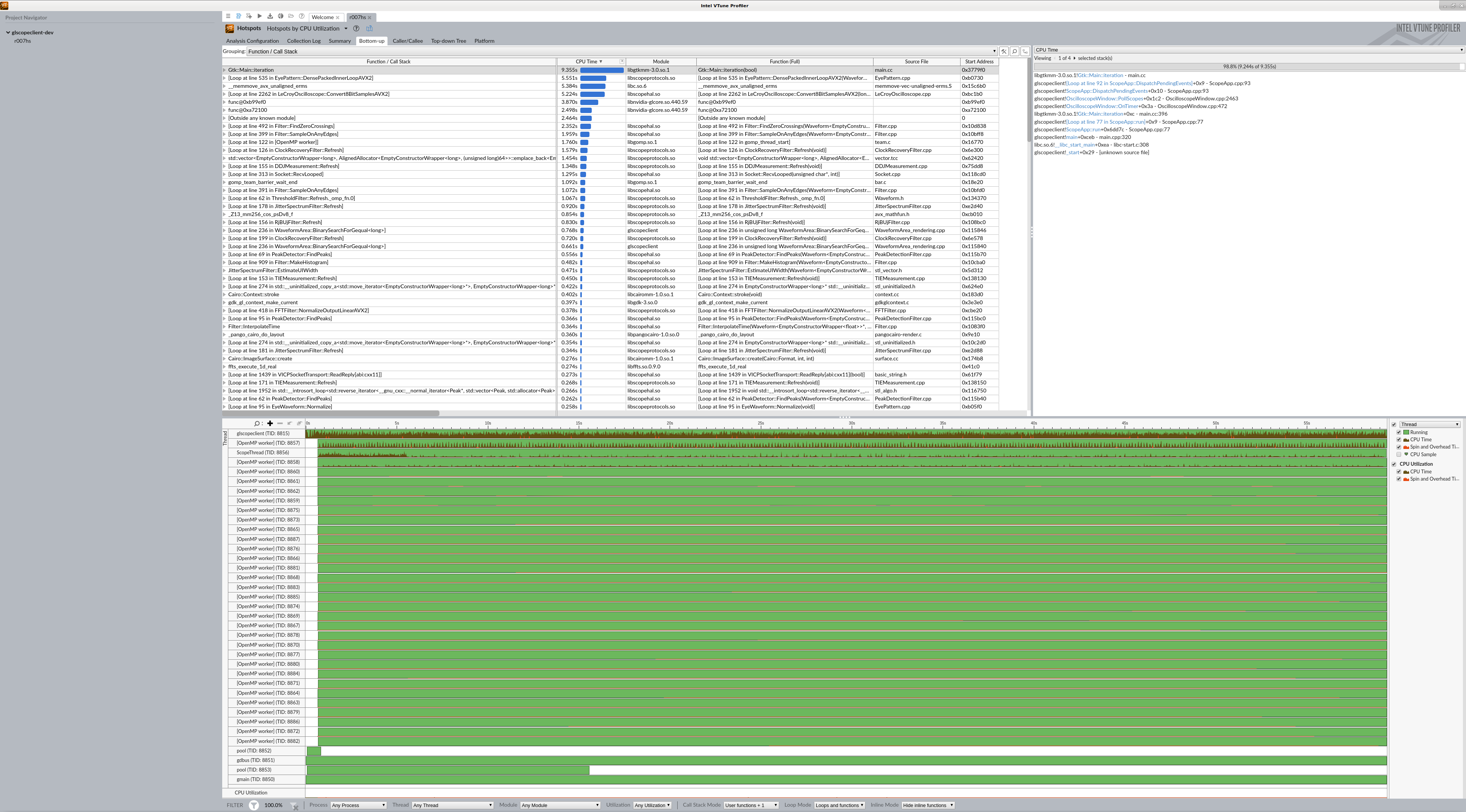Toggle CPU Time checkbox under CPU Utilization
The image size is (1466, 812).
[1399, 472]
